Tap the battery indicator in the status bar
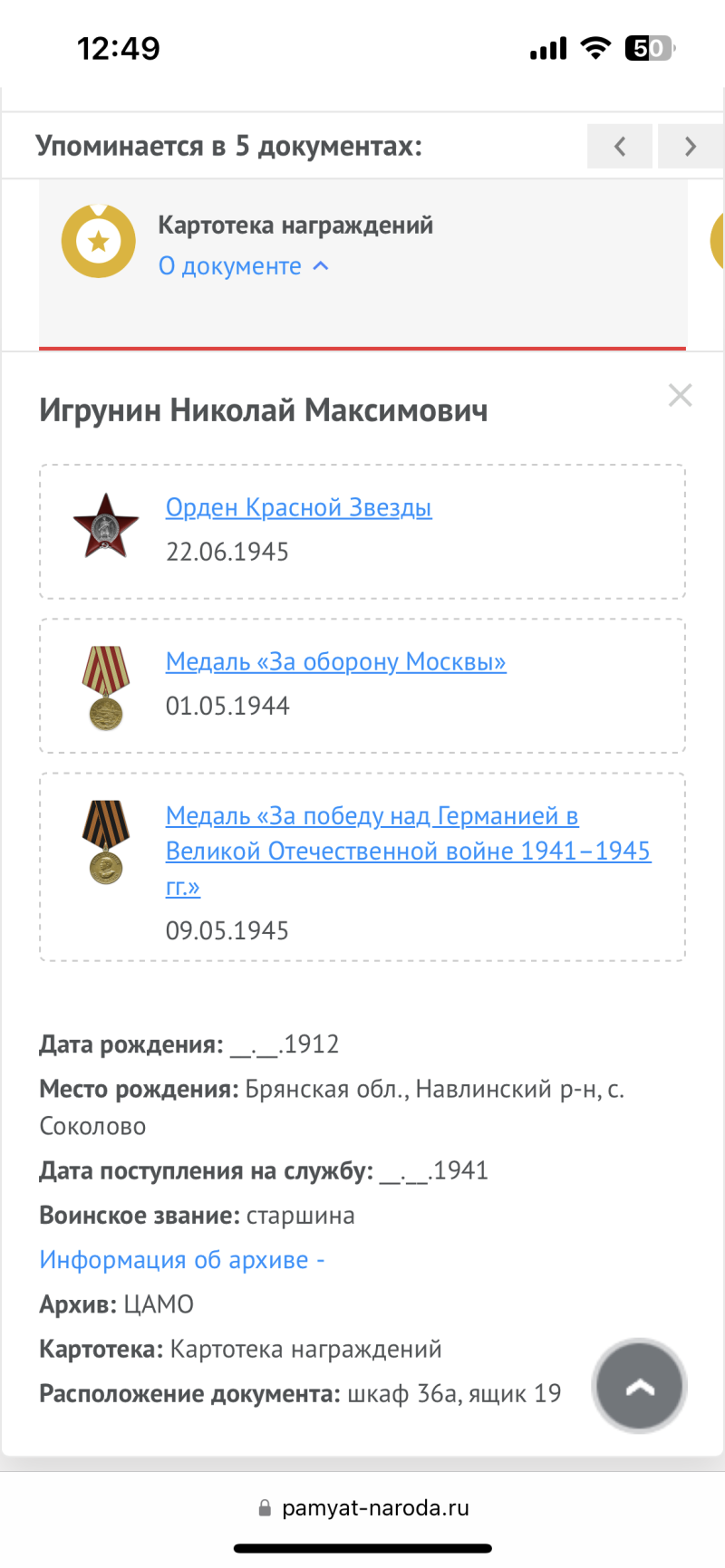This screenshot has width=725, height=1568. point(650,48)
